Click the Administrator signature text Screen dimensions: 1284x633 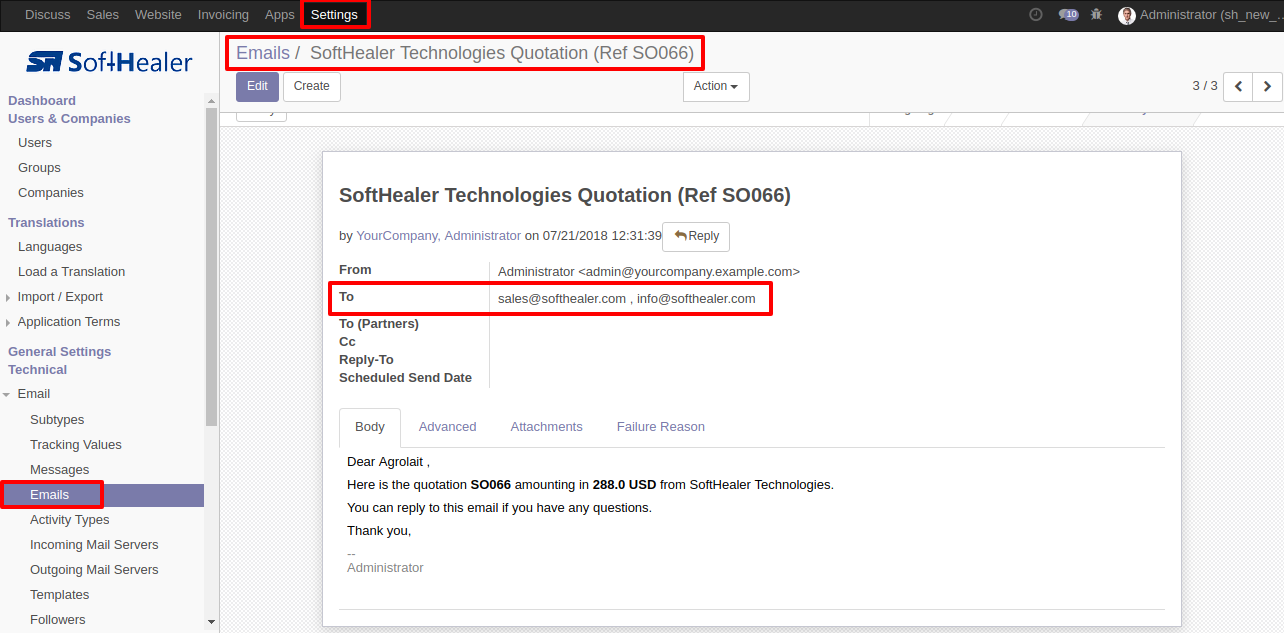pyautogui.click(x=385, y=568)
